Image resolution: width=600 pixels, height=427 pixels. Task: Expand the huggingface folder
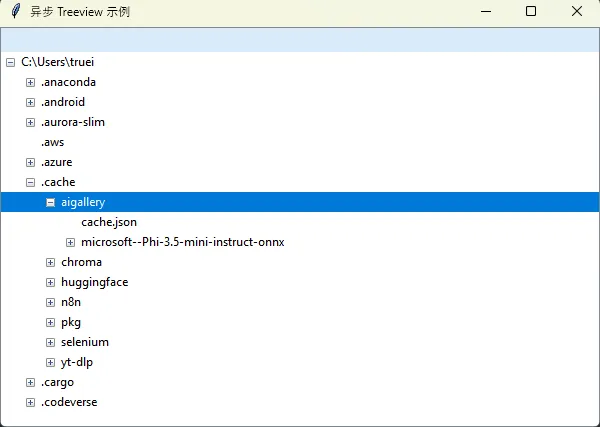coord(50,282)
